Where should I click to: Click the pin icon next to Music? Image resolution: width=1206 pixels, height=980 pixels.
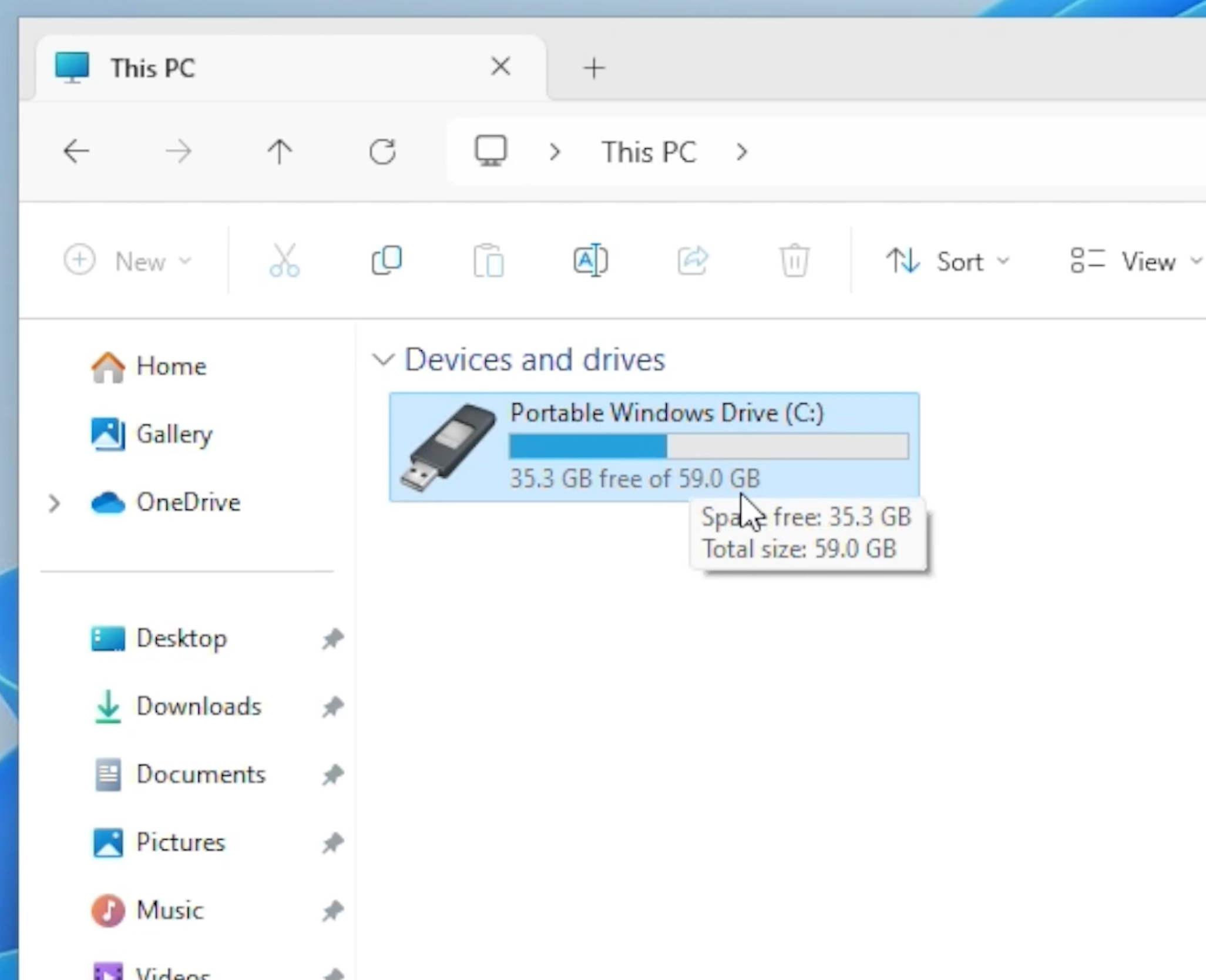tap(332, 911)
